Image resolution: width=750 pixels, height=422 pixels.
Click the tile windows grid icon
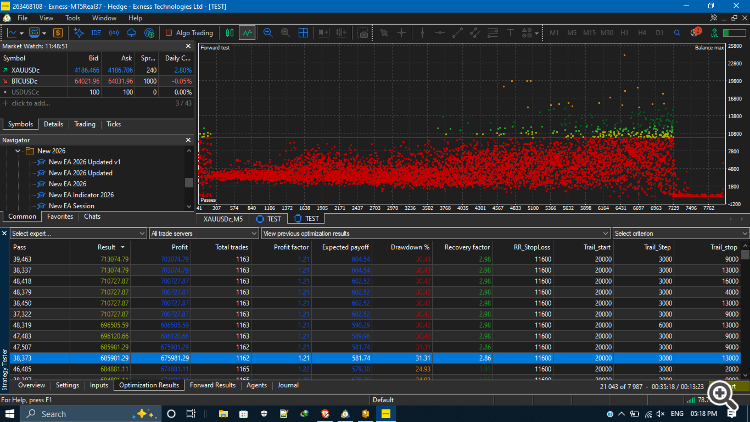coord(303,33)
